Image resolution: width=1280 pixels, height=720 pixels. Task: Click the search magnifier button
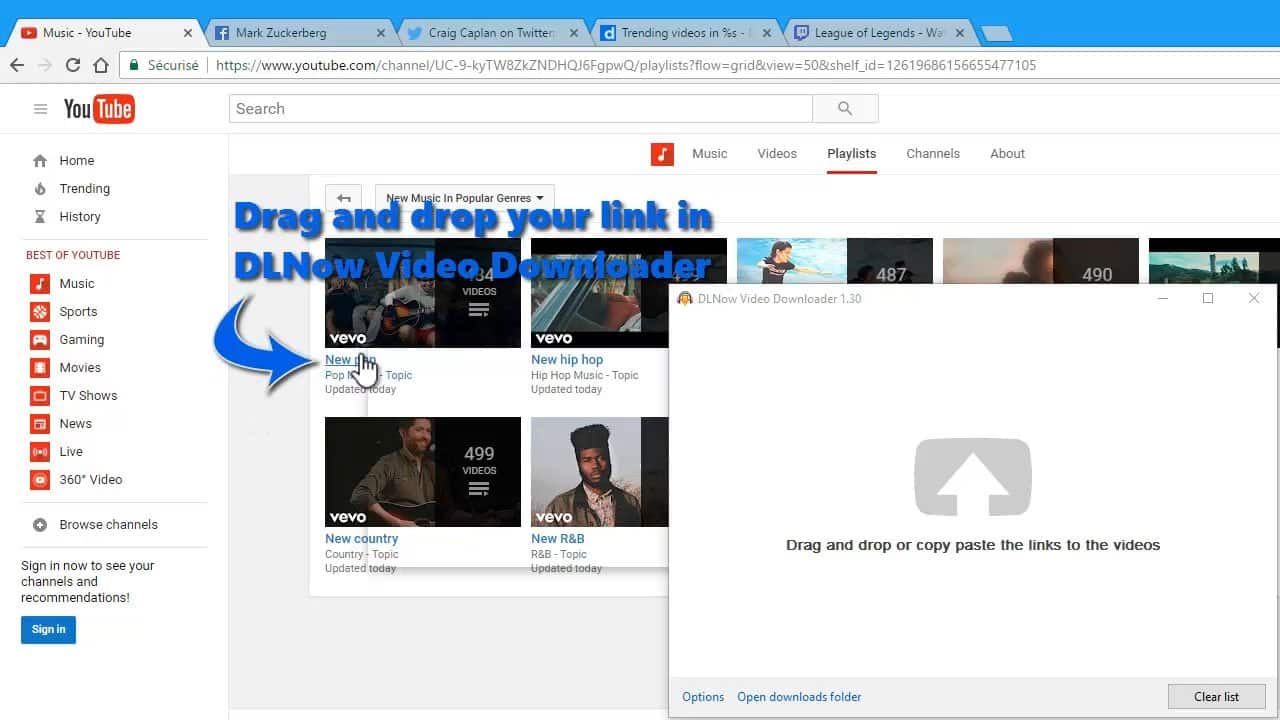845,108
